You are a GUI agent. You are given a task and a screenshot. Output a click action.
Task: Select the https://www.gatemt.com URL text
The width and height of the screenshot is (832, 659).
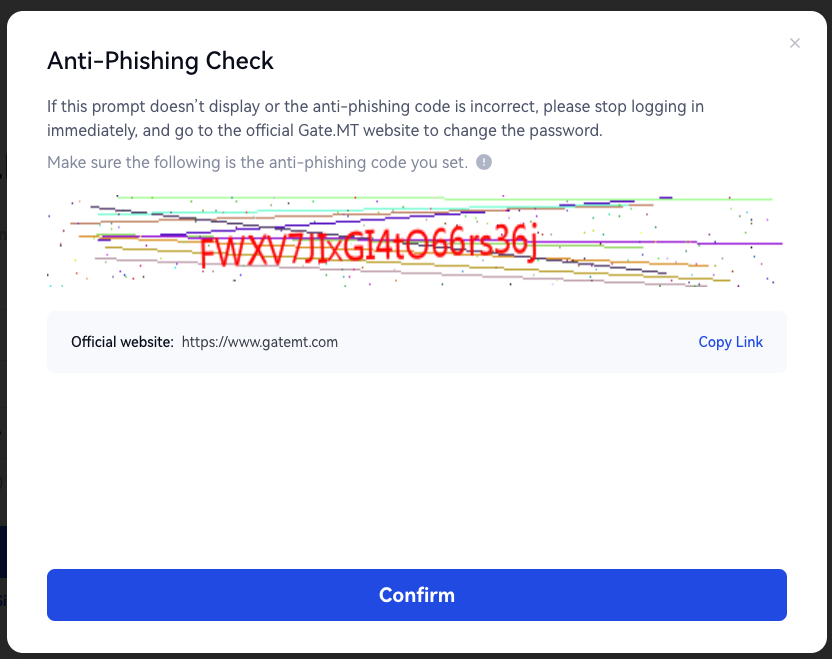(x=260, y=342)
